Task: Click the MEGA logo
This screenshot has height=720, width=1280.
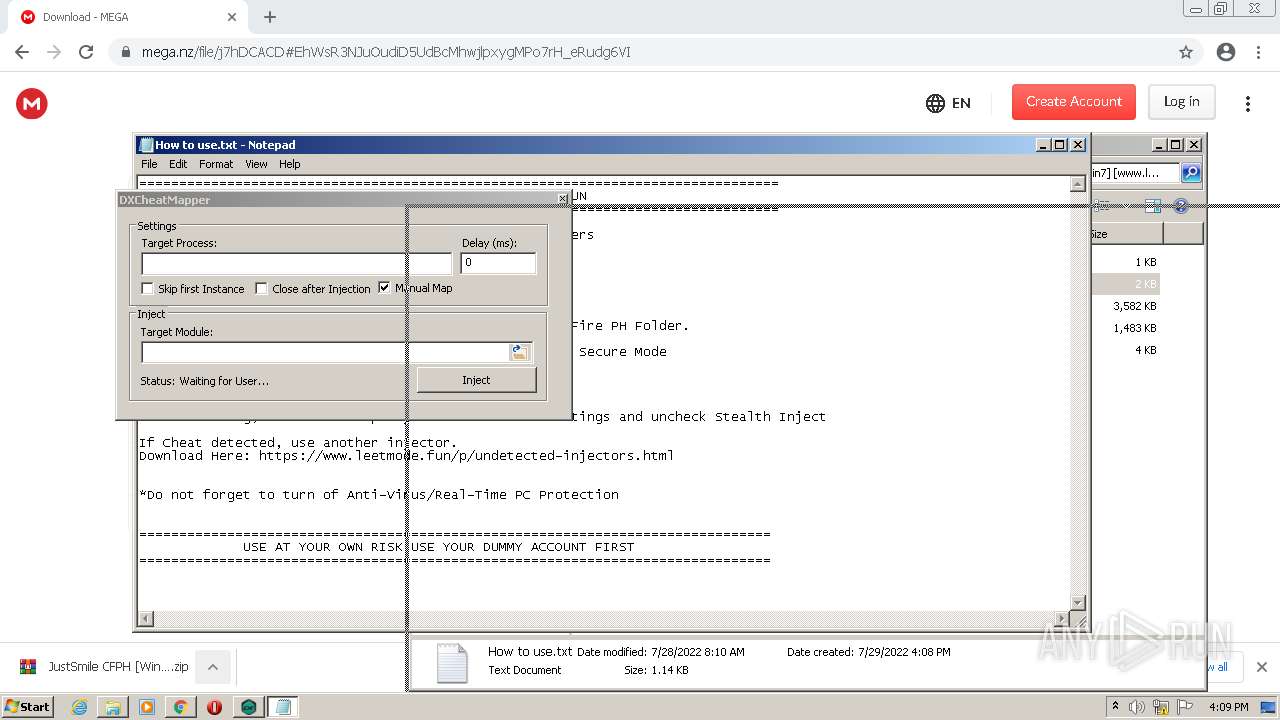Action: point(32,103)
